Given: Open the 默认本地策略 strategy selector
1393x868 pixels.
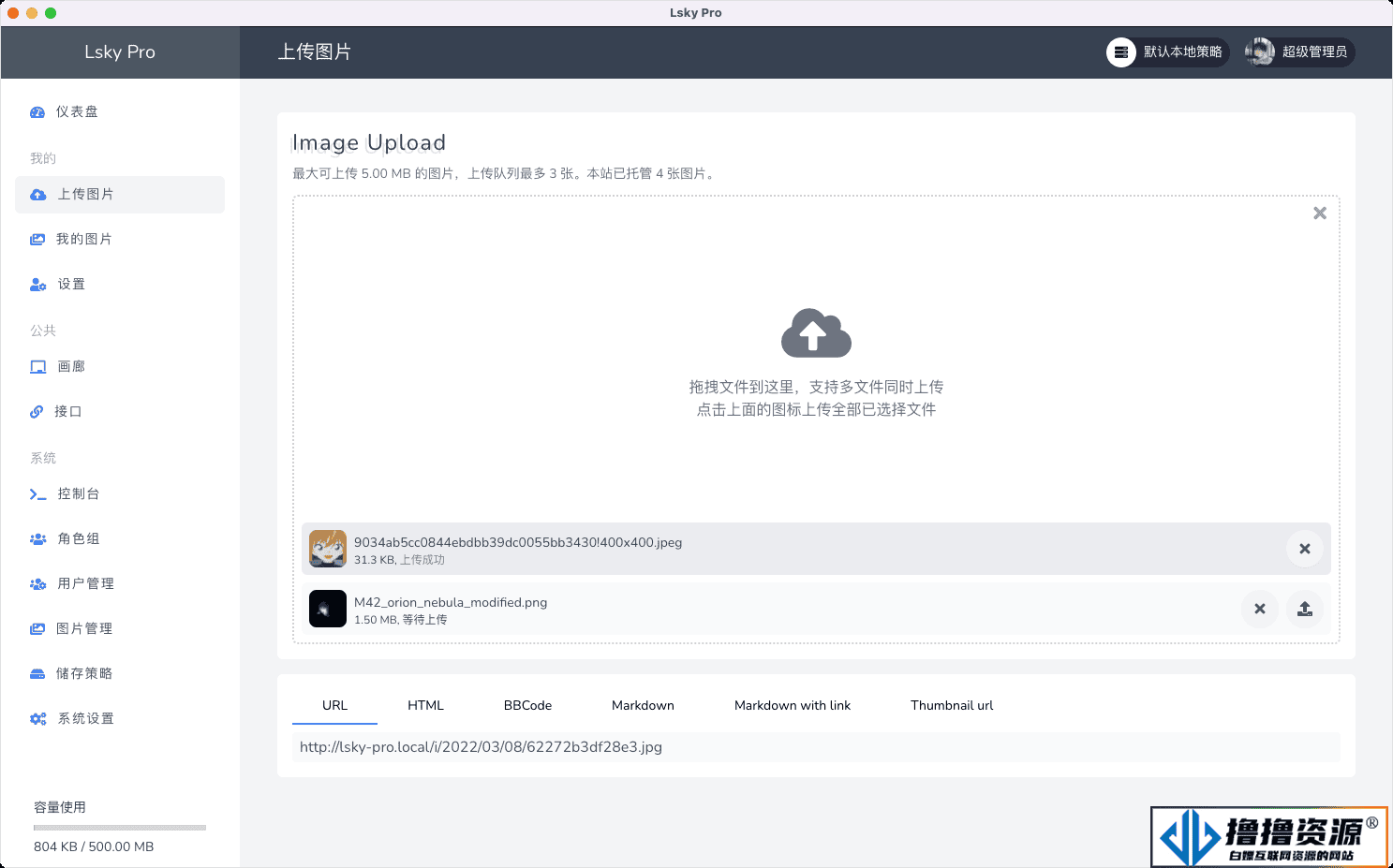Looking at the screenshot, I should (1167, 52).
